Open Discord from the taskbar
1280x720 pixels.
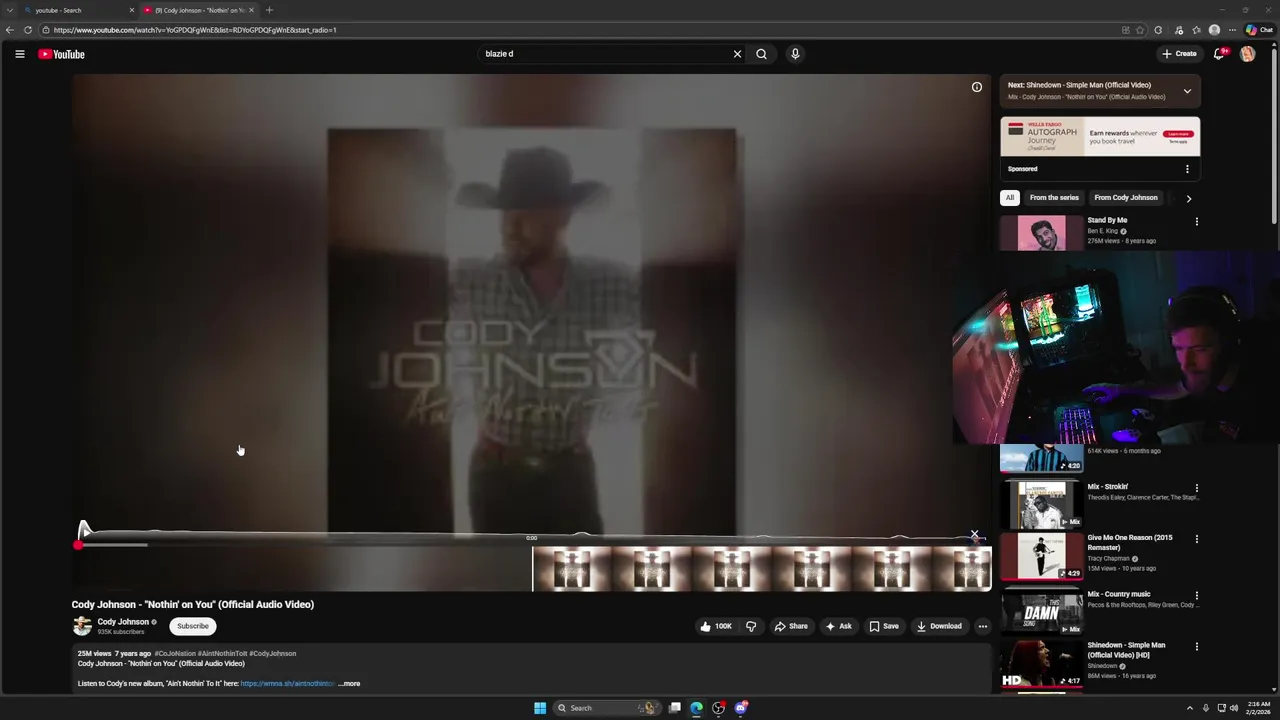click(741, 708)
